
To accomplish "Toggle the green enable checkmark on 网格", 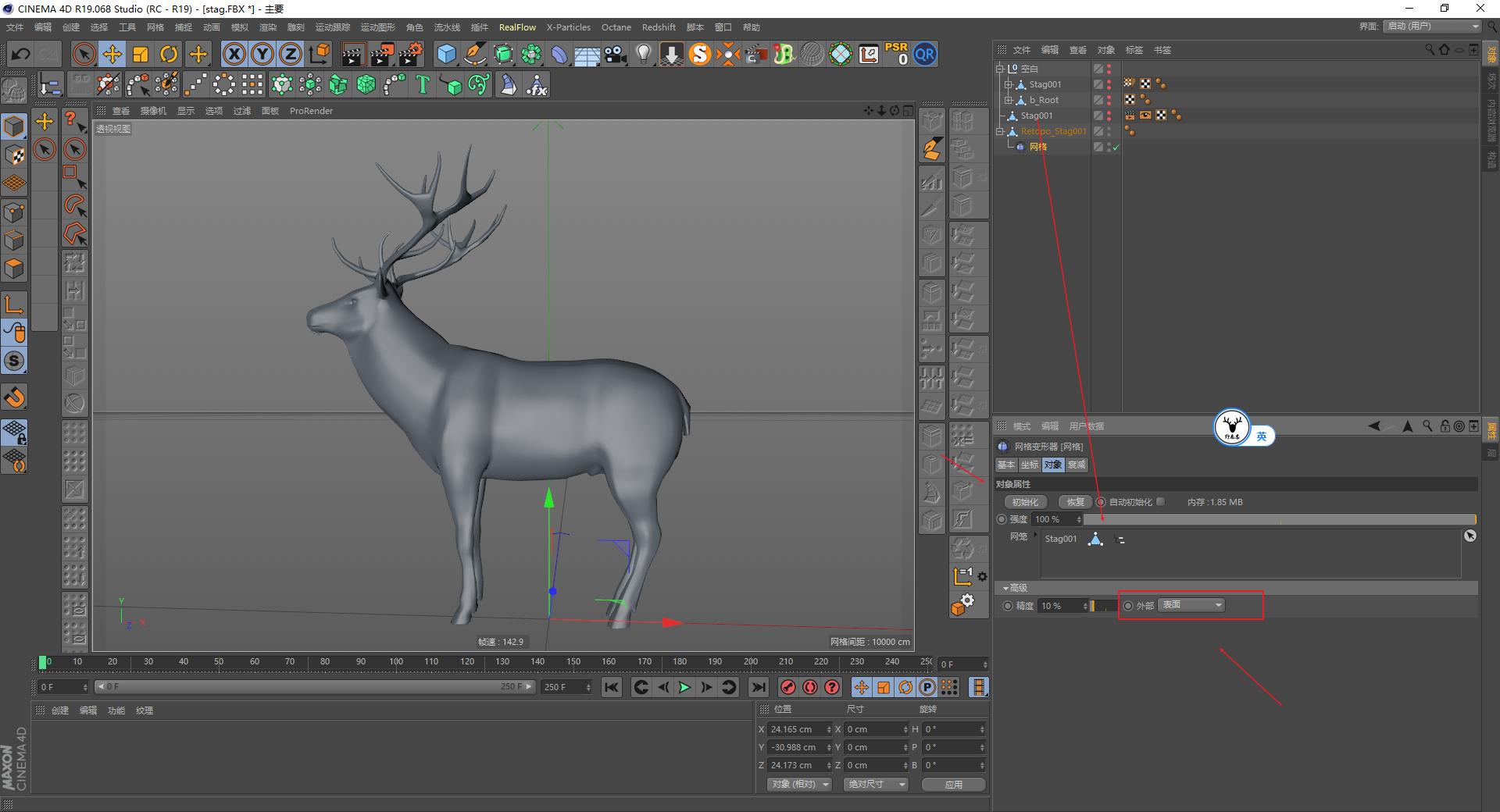I will pyautogui.click(x=1115, y=147).
